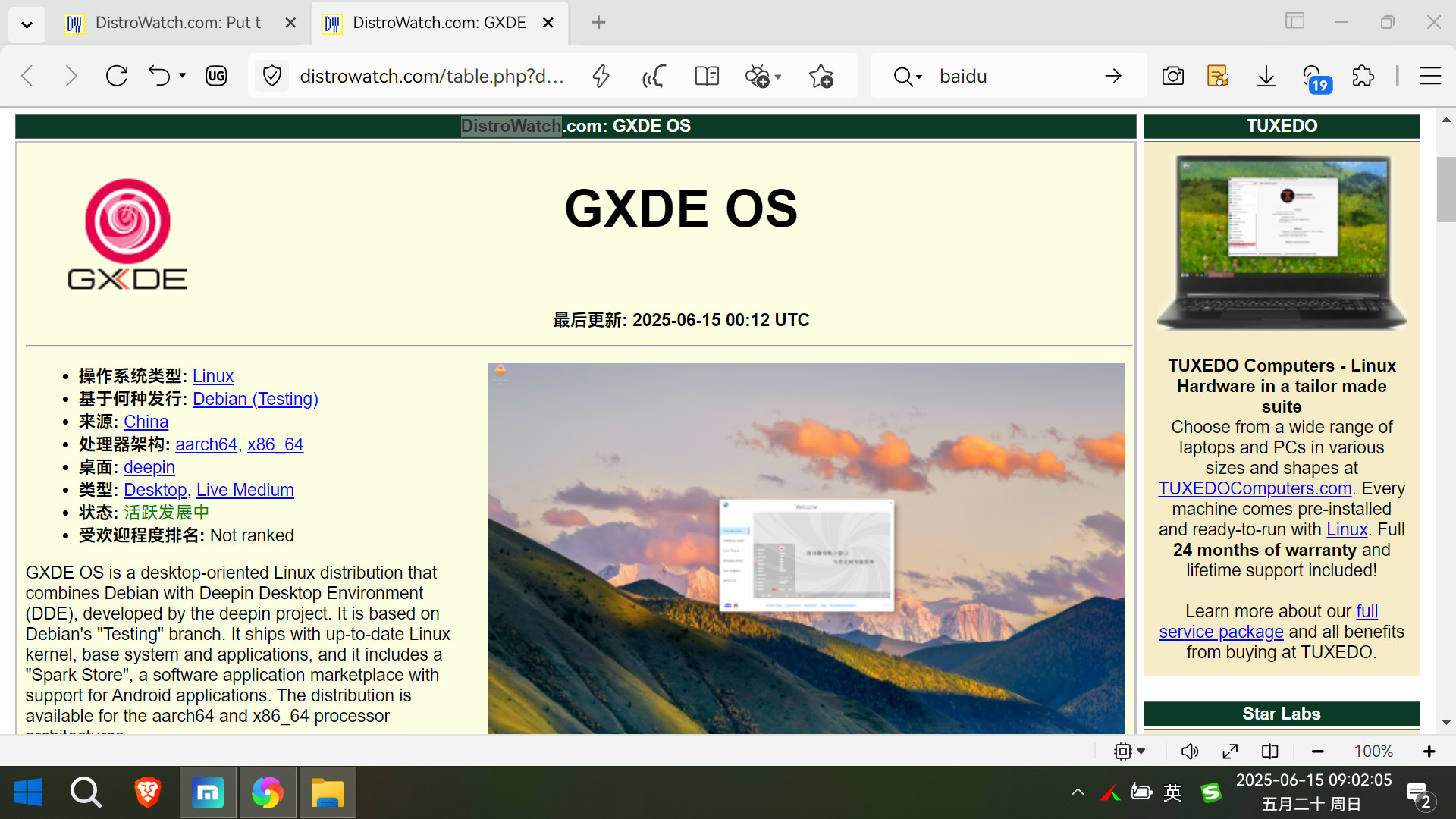Open search engine selector dropdown
The image size is (1456, 819).
click(x=908, y=76)
